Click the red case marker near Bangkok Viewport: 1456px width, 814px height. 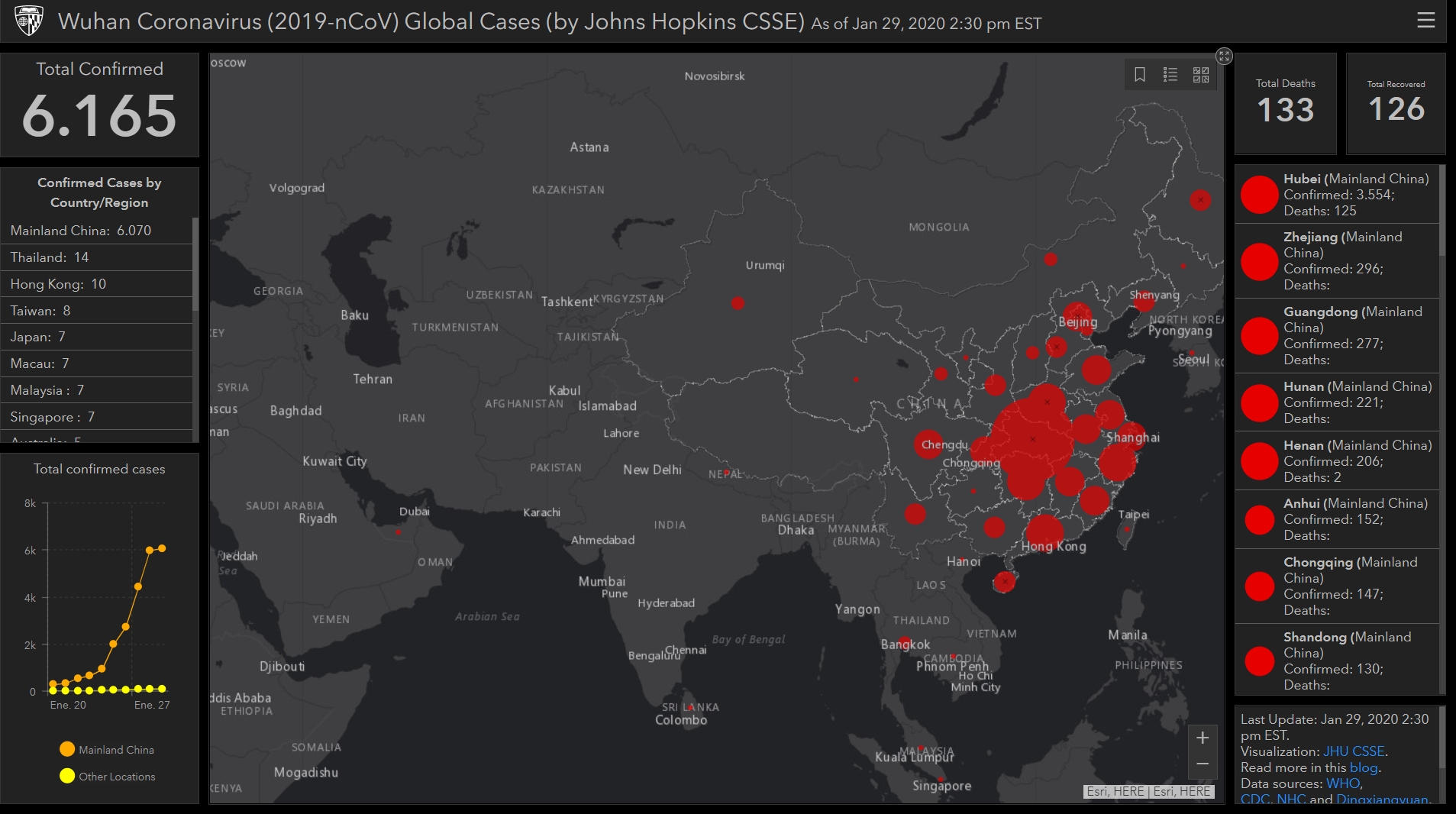[x=905, y=642]
